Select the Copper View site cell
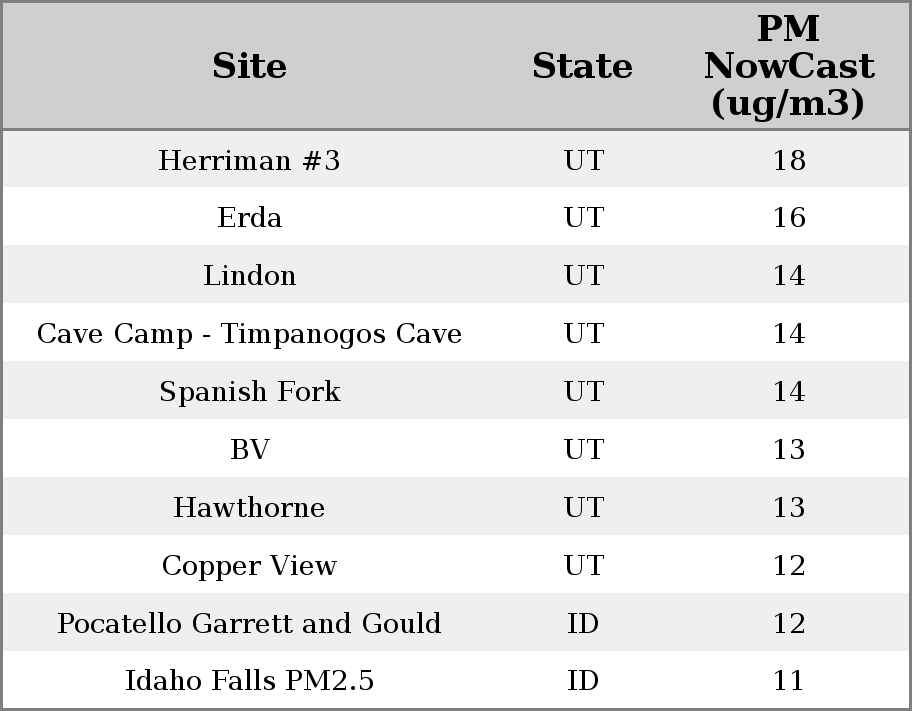 click(x=249, y=566)
